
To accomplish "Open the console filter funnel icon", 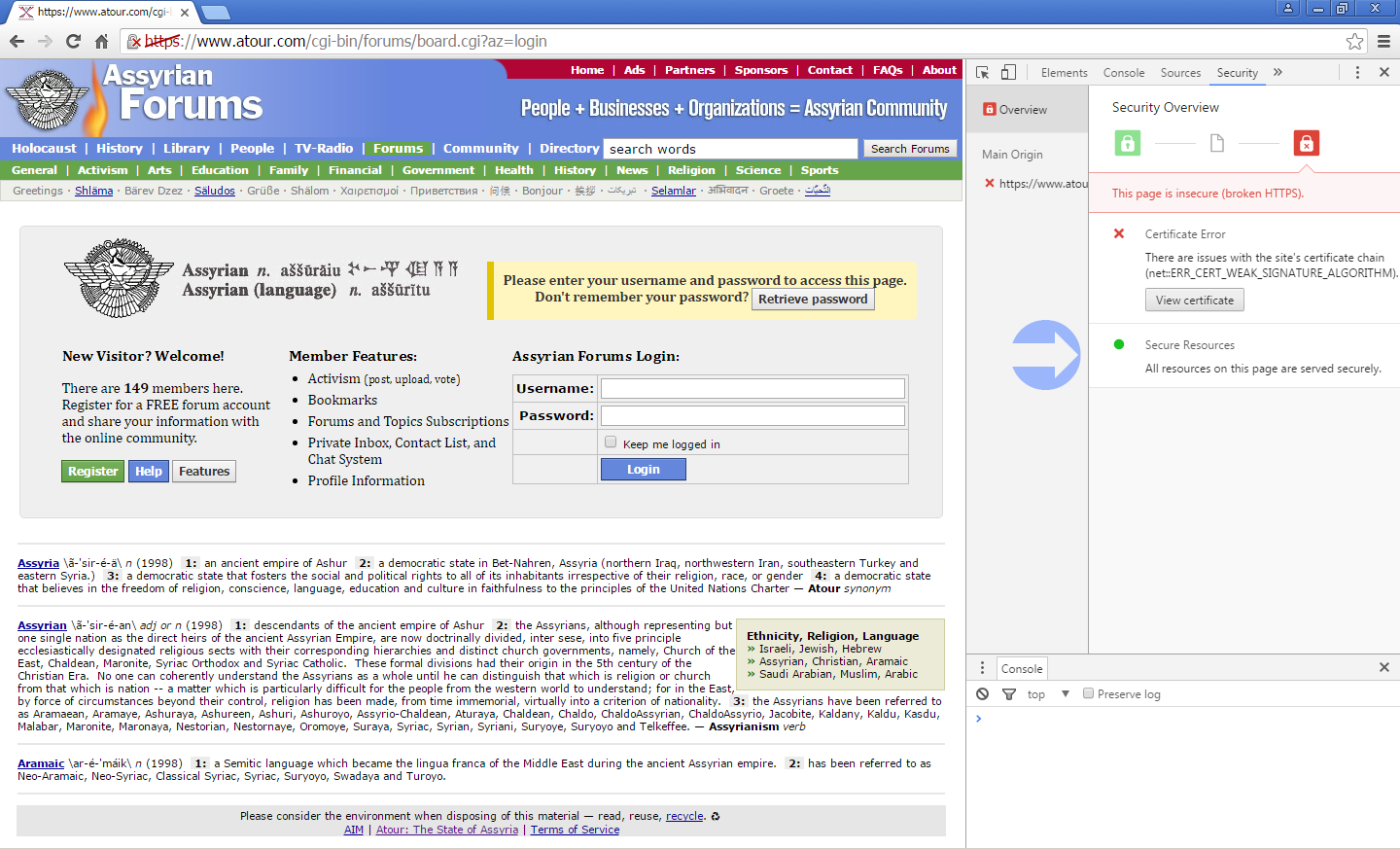I will pos(1009,693).
